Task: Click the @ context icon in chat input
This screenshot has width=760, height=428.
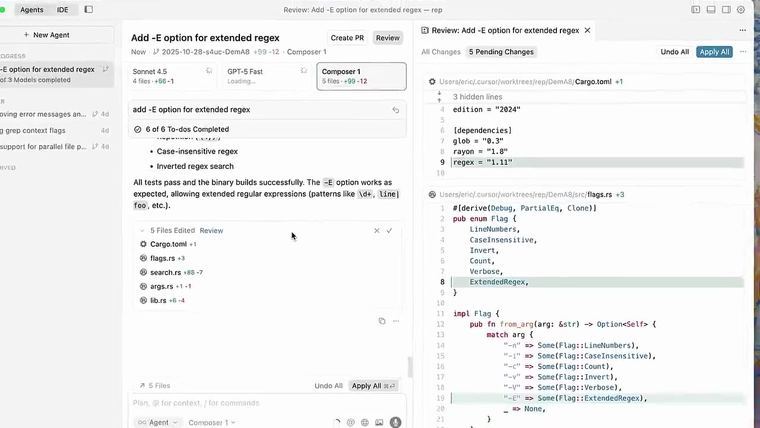Action: (x=351, y=423)
